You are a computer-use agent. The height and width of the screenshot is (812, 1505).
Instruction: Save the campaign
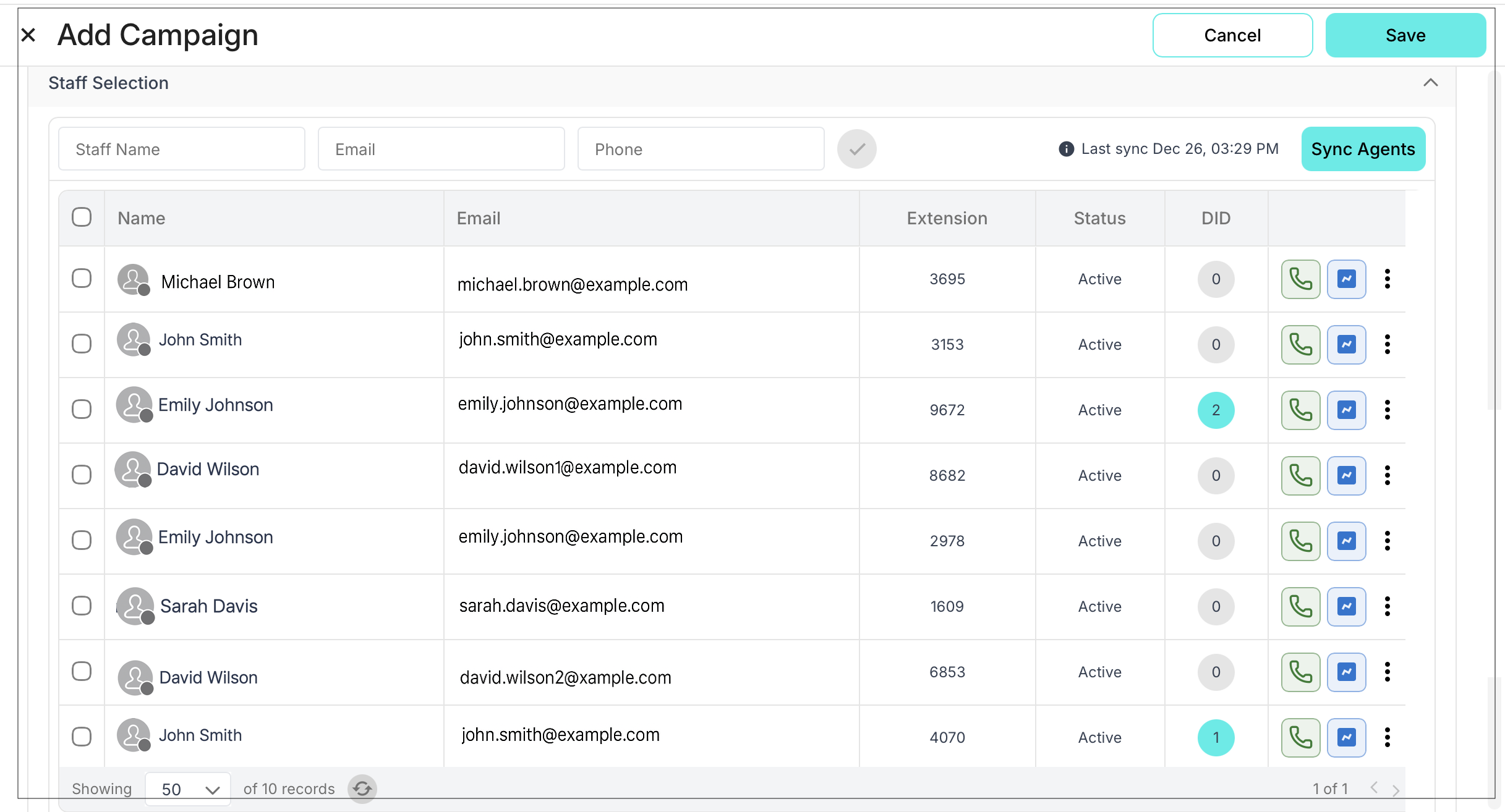[x=1405, y=35]
